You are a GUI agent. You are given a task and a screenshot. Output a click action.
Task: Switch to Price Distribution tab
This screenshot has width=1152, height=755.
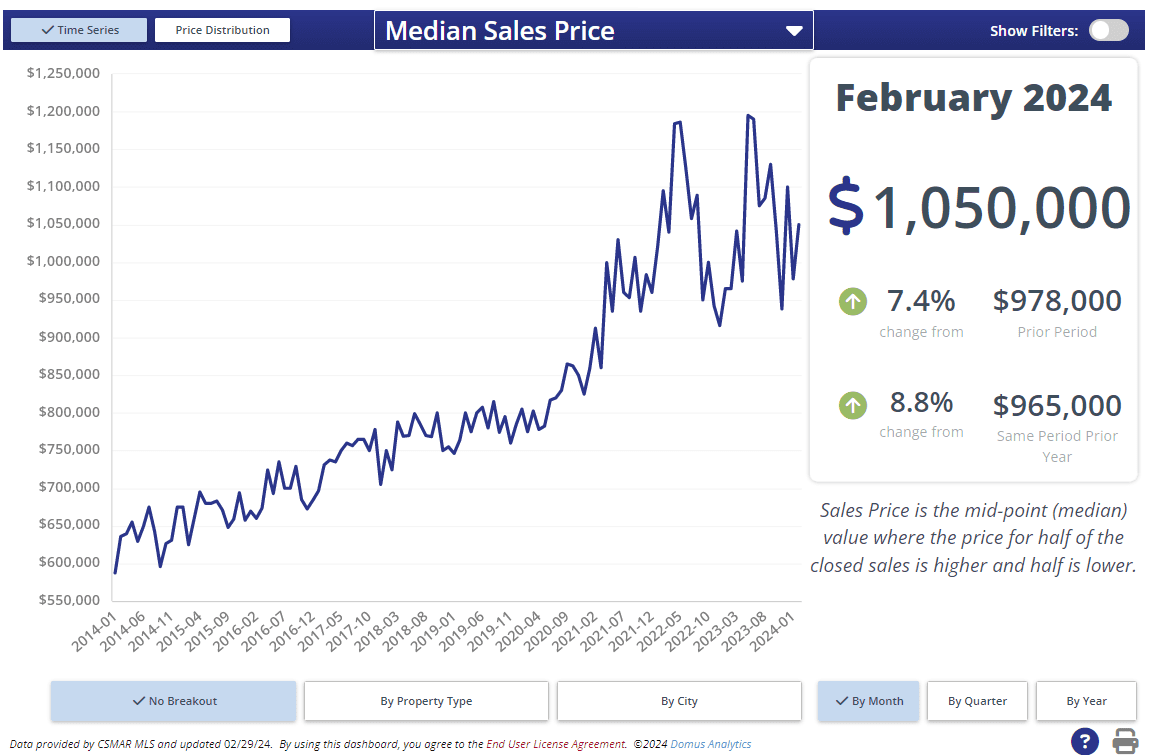222,30
